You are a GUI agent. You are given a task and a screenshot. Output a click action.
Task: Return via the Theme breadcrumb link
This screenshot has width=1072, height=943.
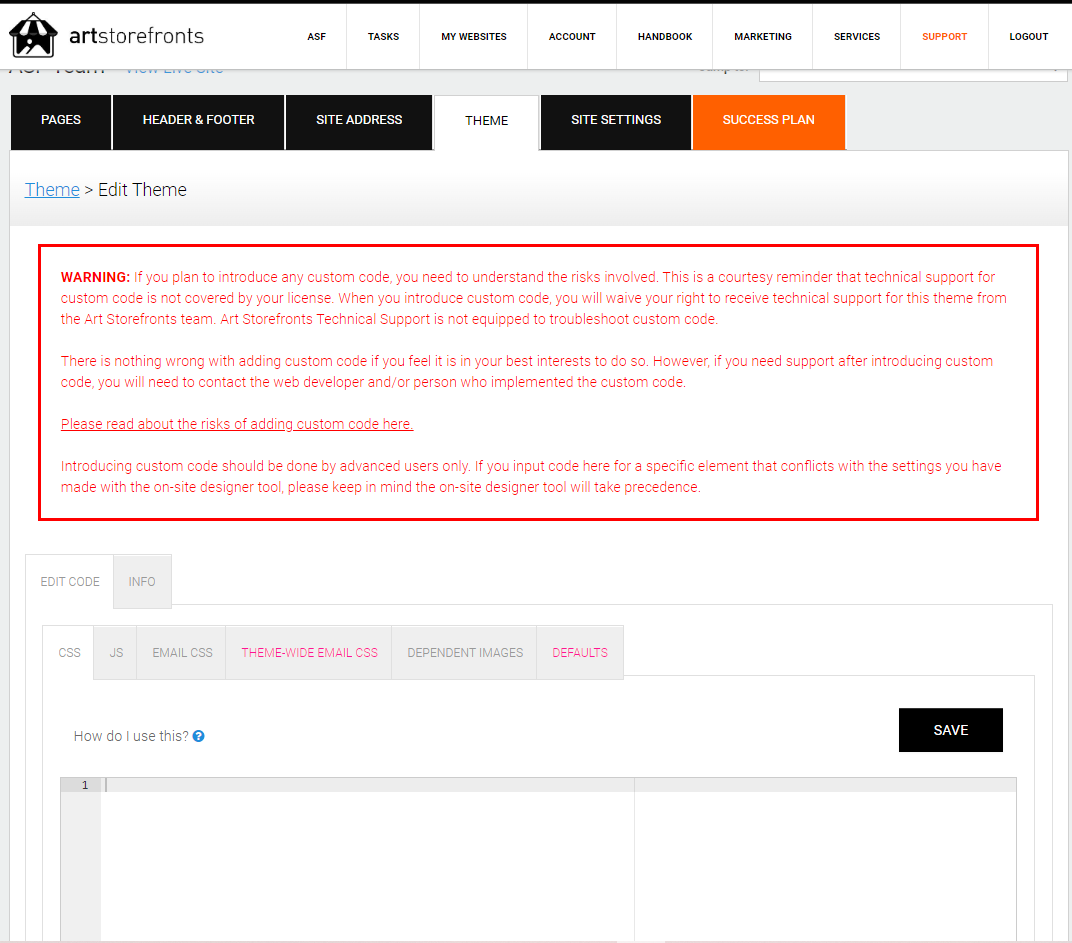pyautogui.click(x=52, y=189)
